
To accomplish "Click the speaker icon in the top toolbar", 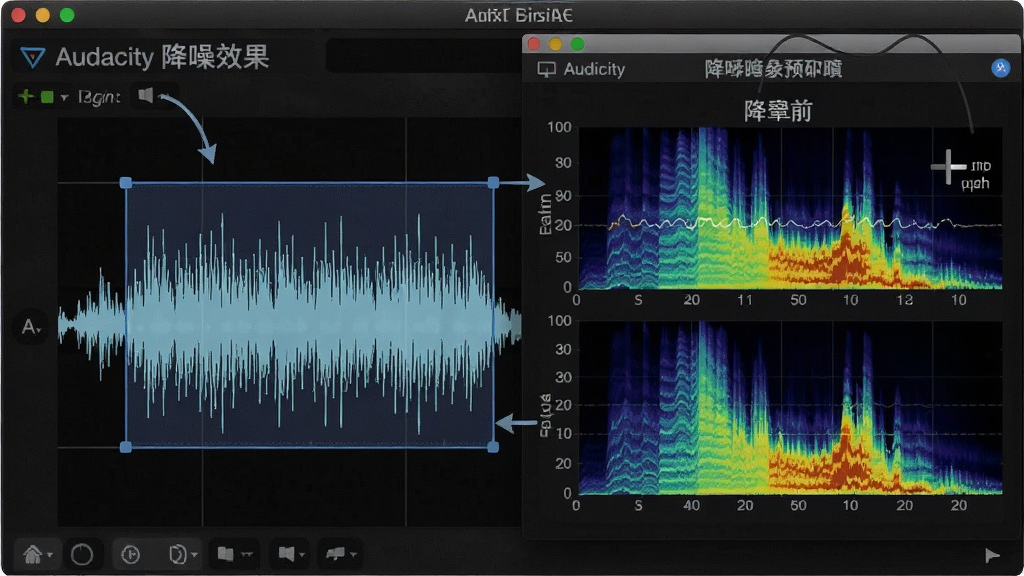I will pos(146,95).
